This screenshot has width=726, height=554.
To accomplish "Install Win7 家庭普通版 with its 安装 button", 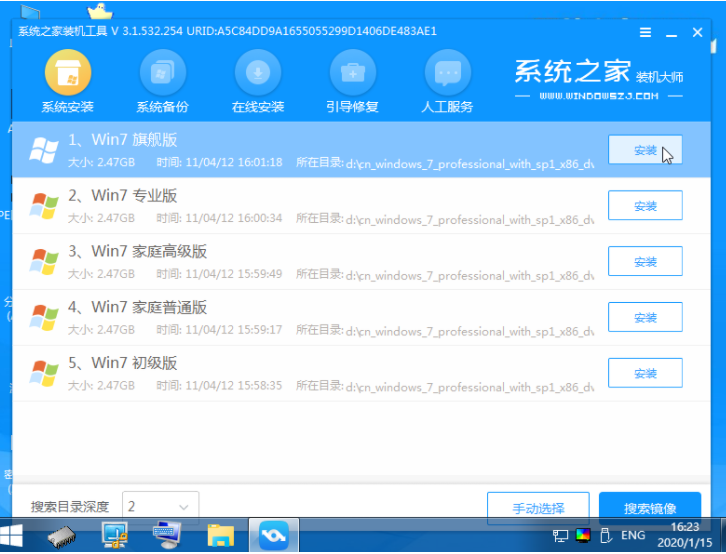I will (x=645, y=317).
